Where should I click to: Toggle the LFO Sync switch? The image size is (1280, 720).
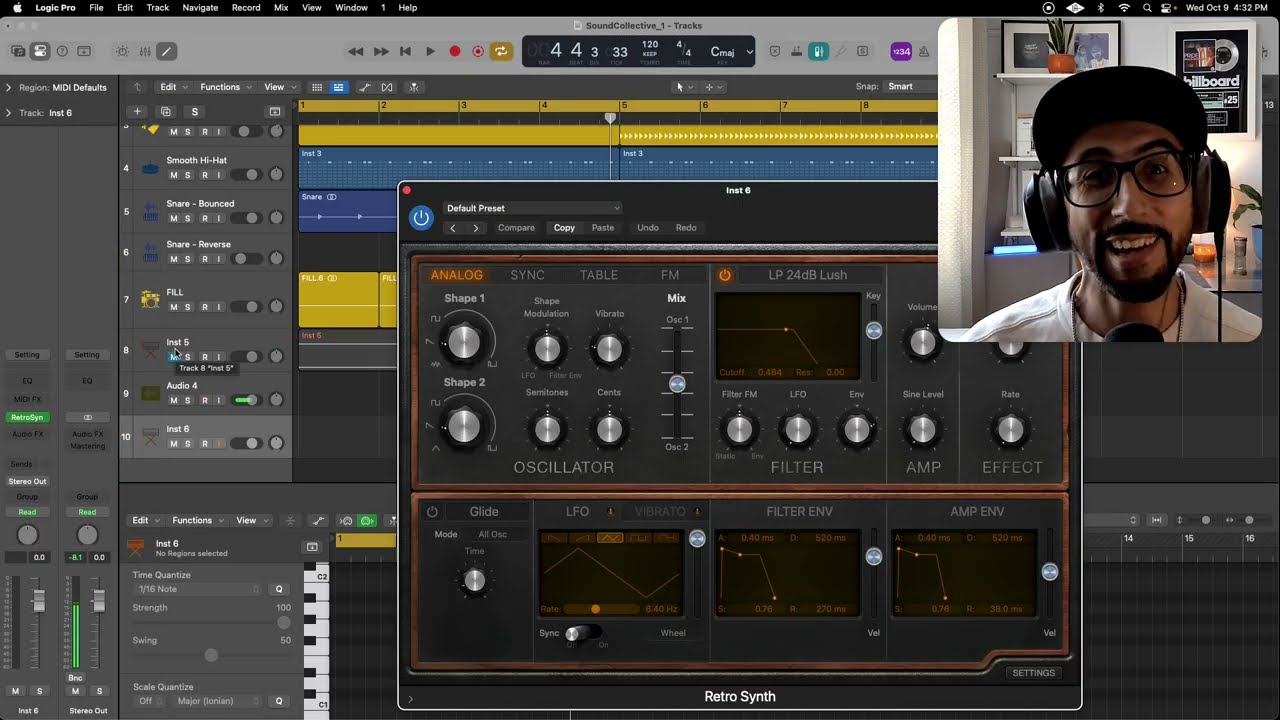[582, 634]
